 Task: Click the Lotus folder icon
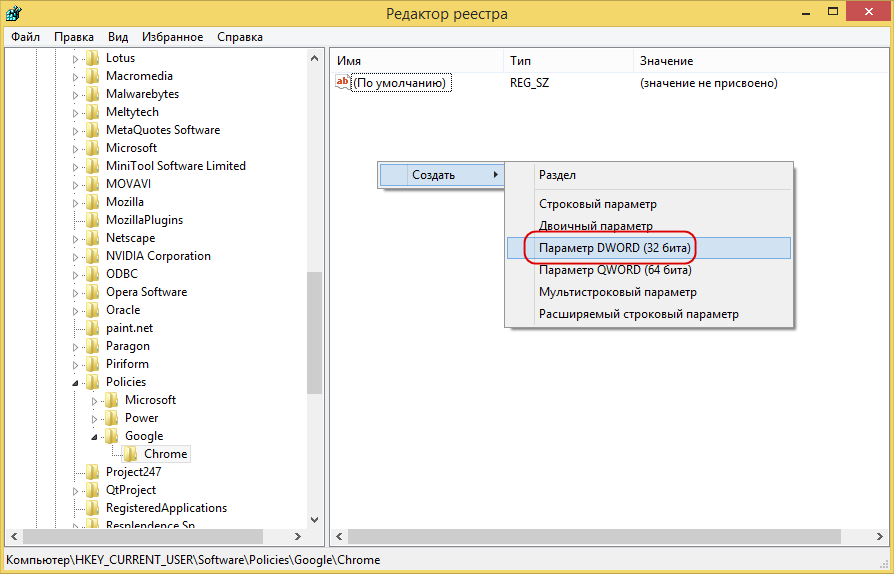click(x=92, y=58)
